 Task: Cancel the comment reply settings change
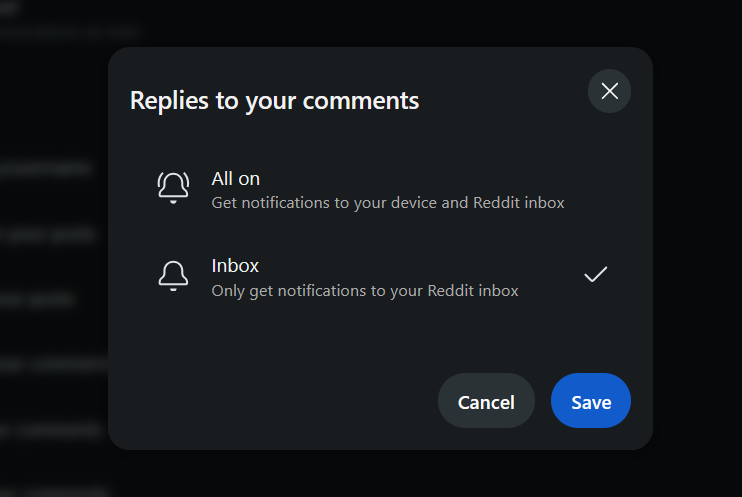486,401
